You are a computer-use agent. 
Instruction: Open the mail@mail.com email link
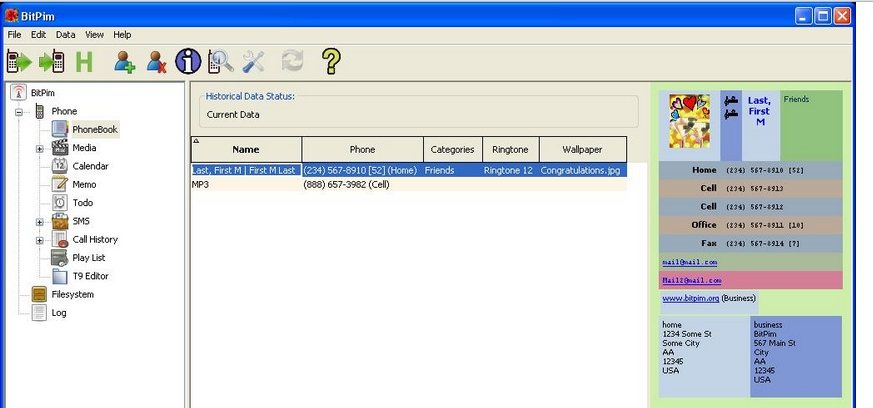click(x=690, y=262)
